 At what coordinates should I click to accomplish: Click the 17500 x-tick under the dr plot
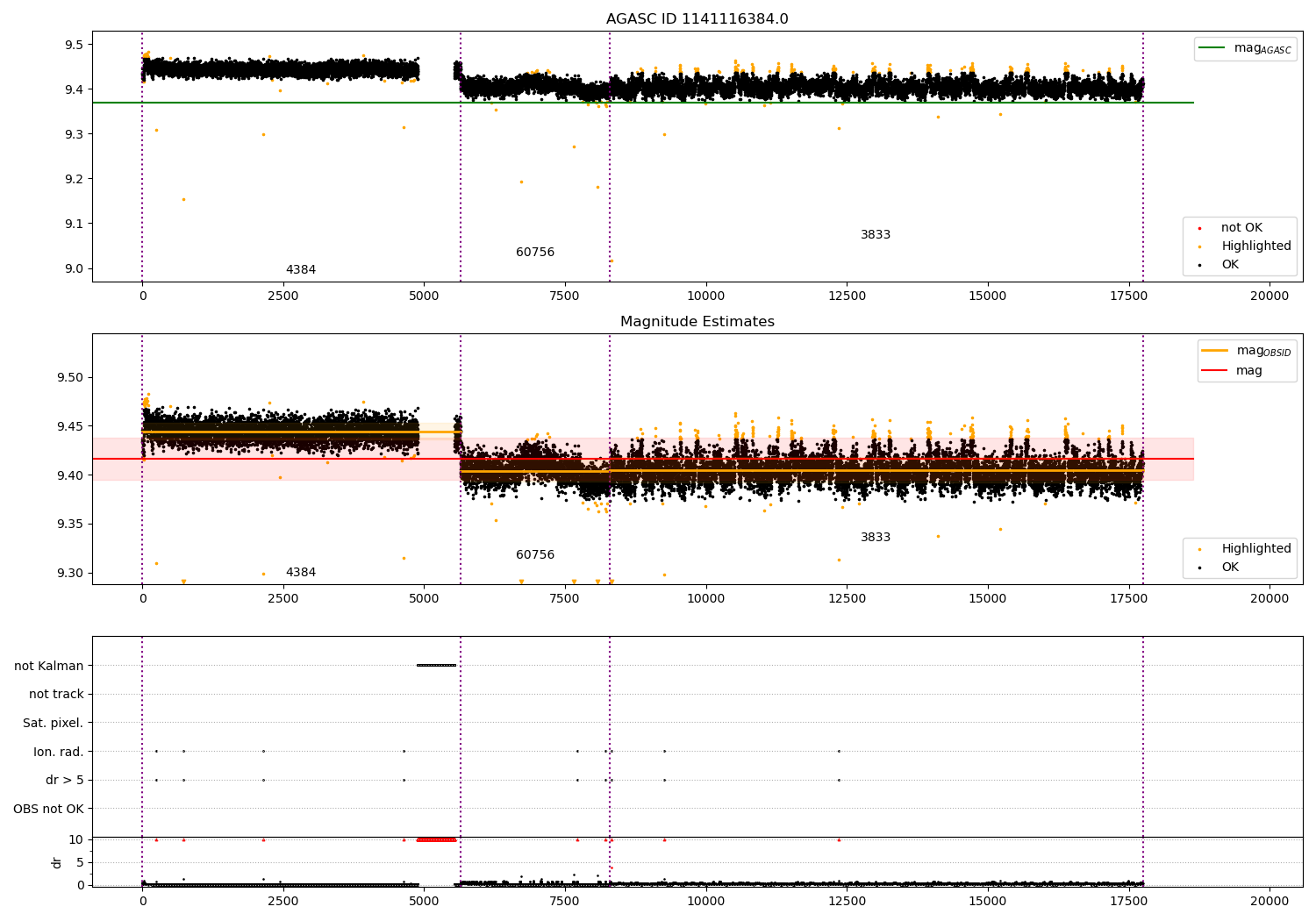coord(1128,902)
